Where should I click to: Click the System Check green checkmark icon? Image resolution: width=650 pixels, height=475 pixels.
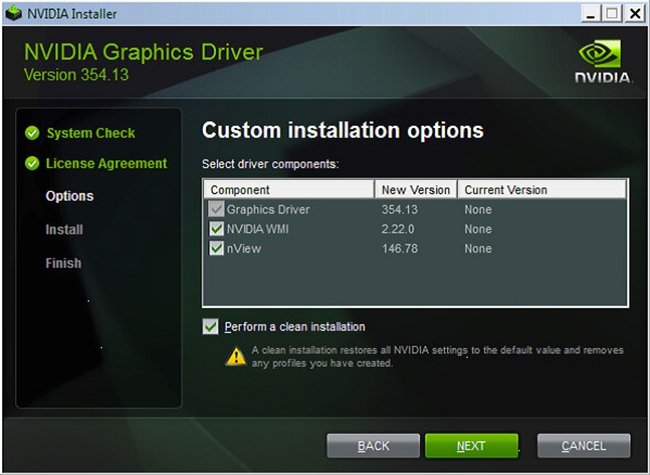click(x=32, y=133)
